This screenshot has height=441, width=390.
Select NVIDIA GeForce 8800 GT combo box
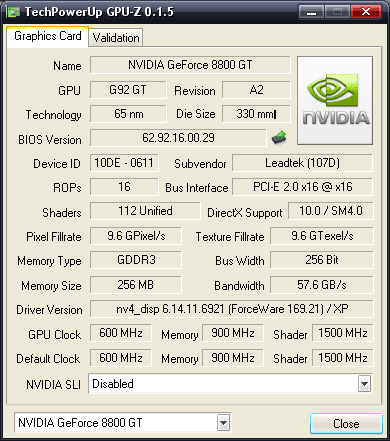pos(122,423)
